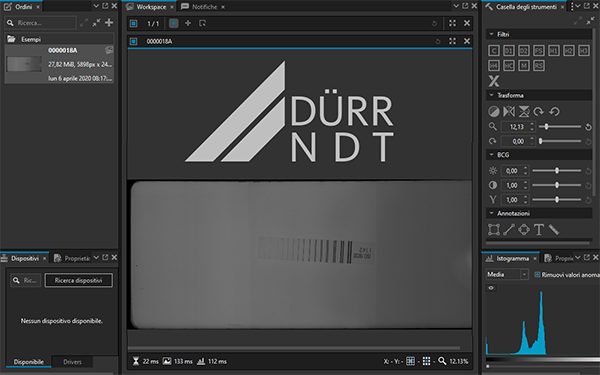
Task: Adjust the brightness slider in BCG
Action: [x=557, y=171]
